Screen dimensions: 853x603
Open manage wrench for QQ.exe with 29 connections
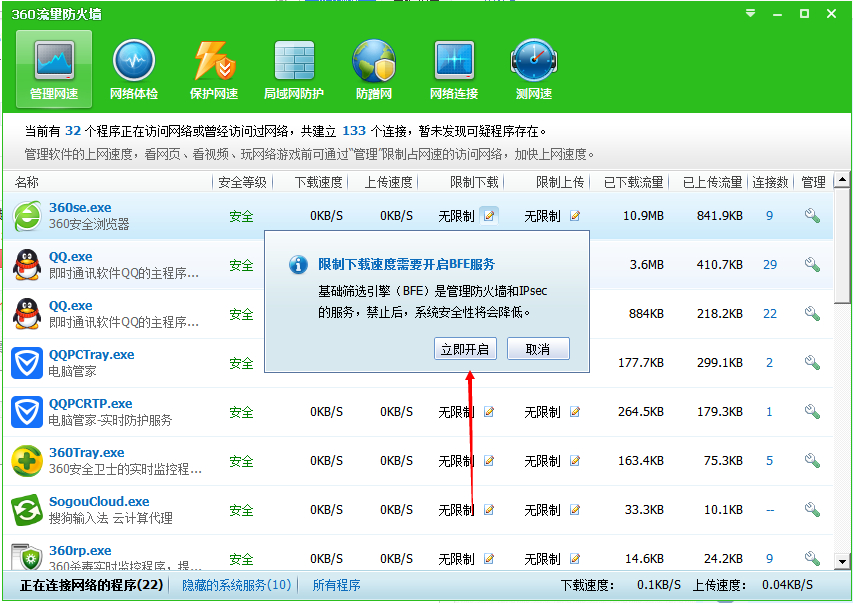click(812, 265)
